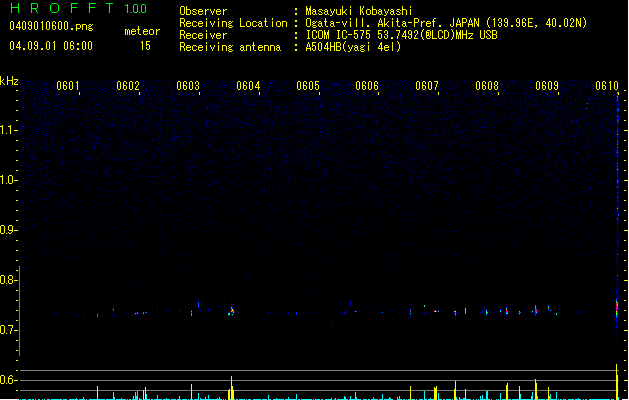Click the 0.8 kHz axis label

coord(8,280)
